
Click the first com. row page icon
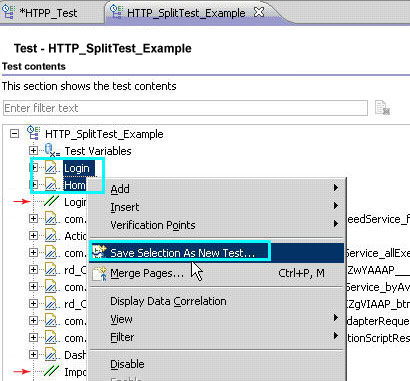51,219
